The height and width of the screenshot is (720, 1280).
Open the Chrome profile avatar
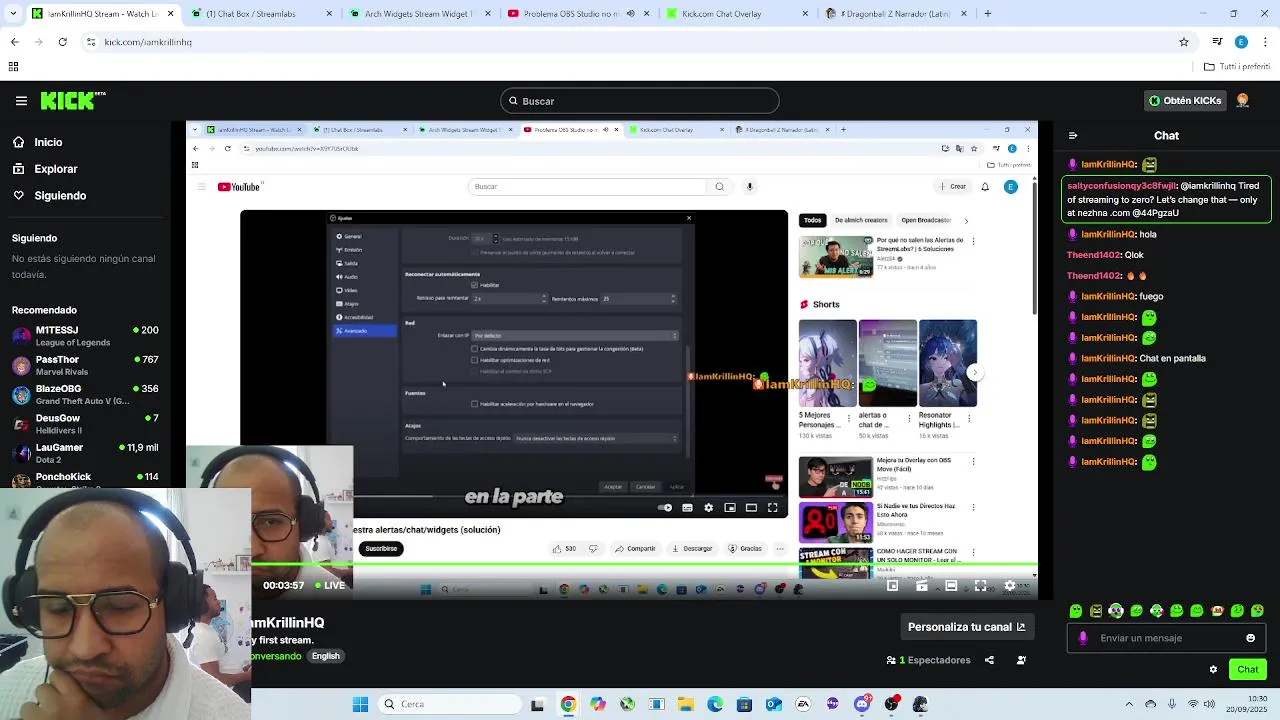coord(1241,42)
